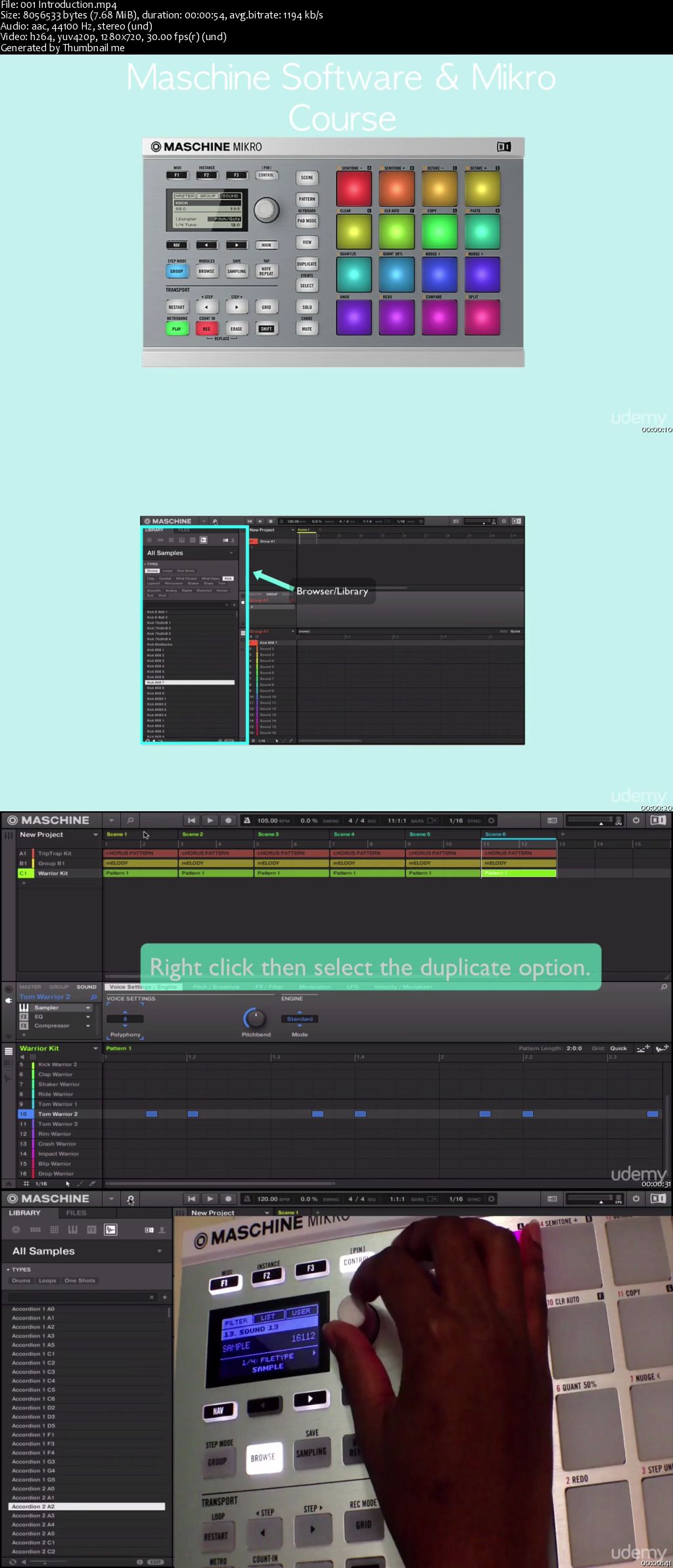Select the Groups filter icon in the Accordion library

(x=35, y=1230)
